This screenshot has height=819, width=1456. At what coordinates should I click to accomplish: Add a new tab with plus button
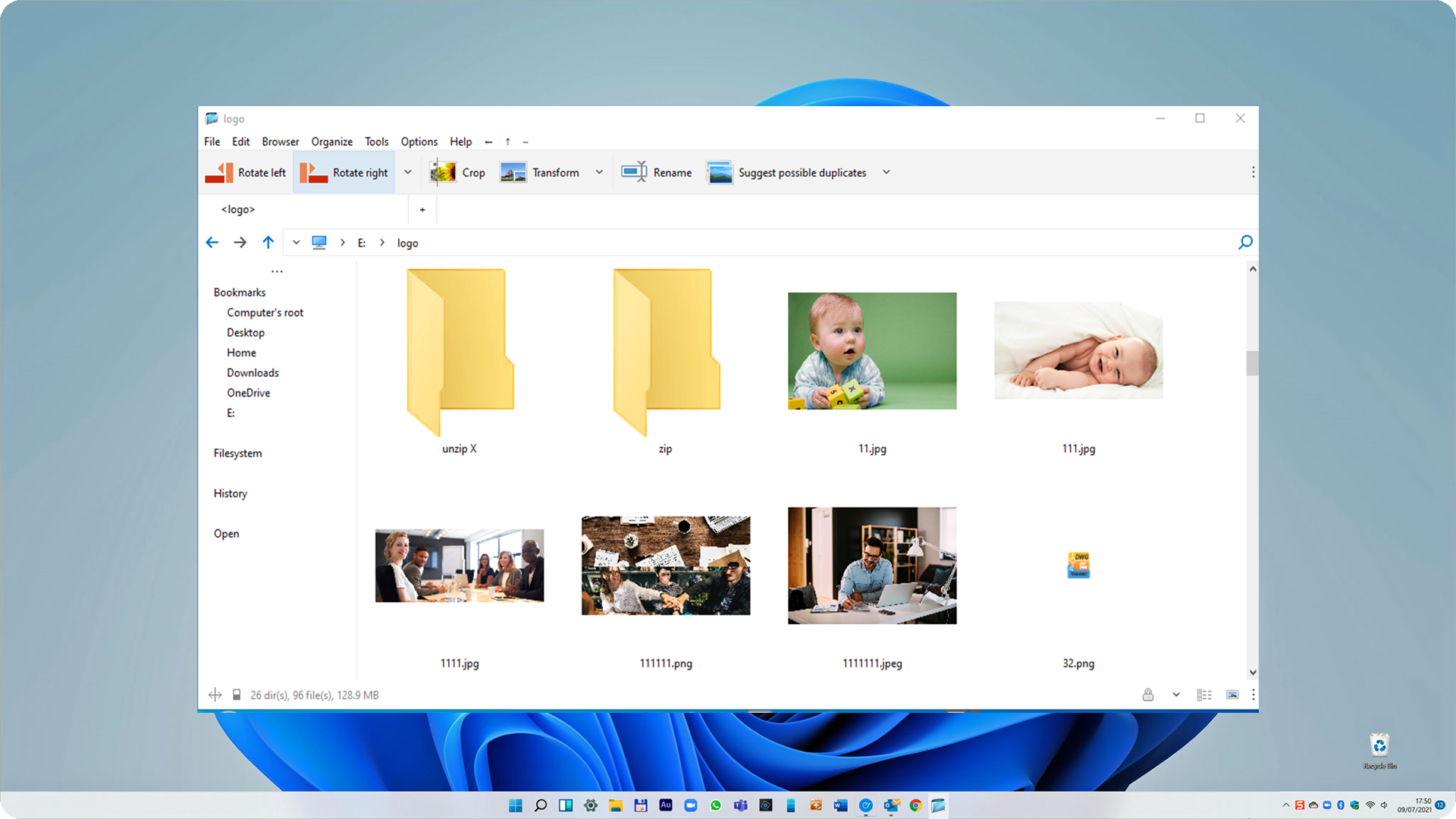422,210
